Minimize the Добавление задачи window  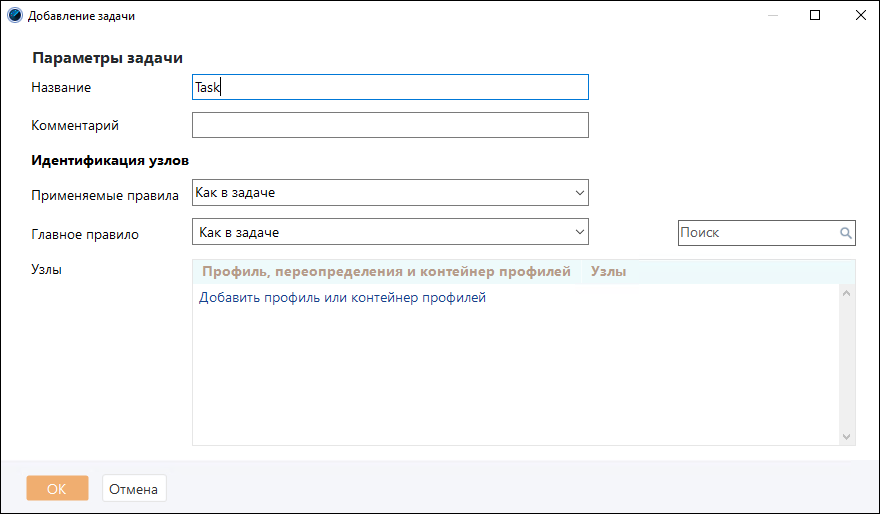coord(769,16)
